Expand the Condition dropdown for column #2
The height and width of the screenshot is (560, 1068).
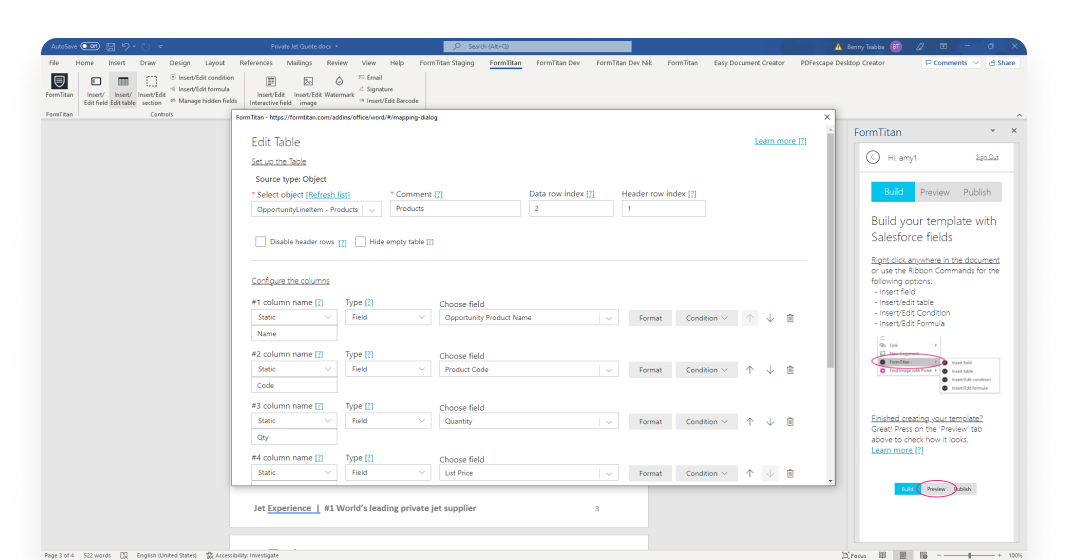706,370
